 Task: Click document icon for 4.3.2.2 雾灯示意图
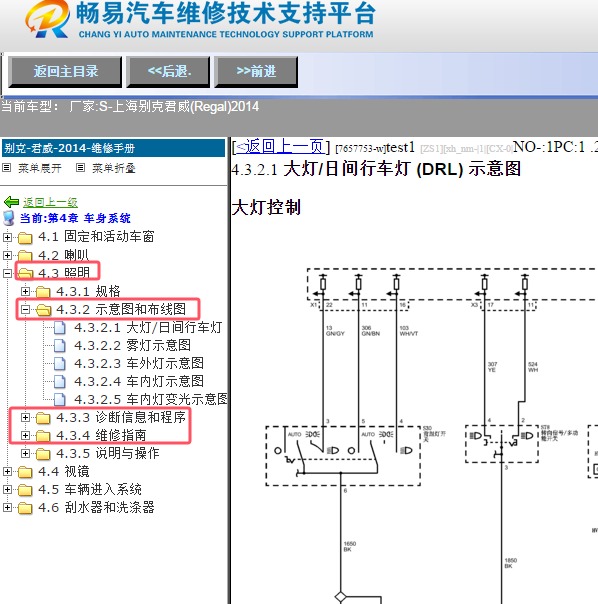(59, 346)
